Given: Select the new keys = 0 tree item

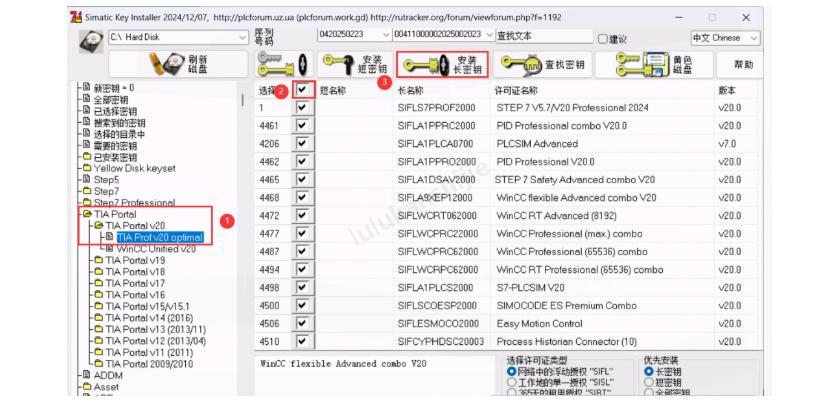Looking at the screenshot, I should [114, 88].
